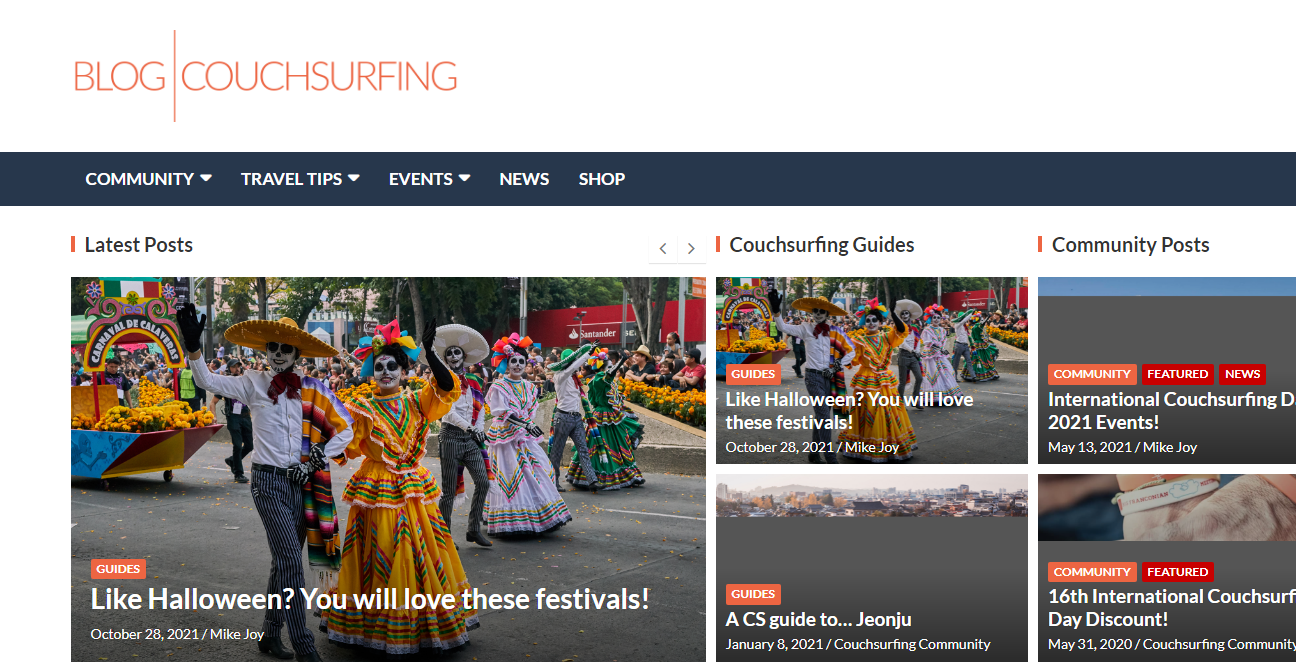This screenshot has width=1296, height=664.
Task: Open Couchsurfing Community author on Jeonju card
Action: [x=912, y=644]
